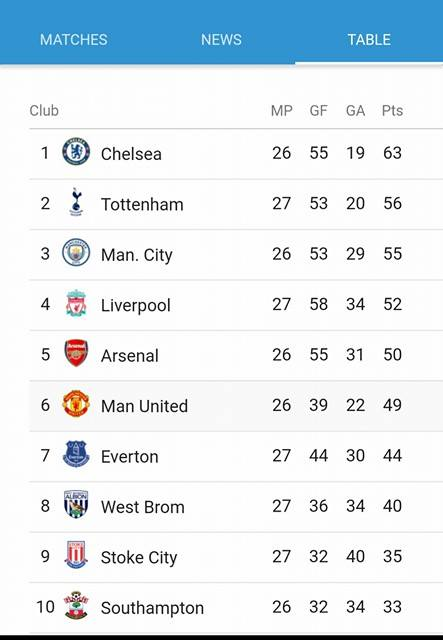Viewport: 443px width, 640px height.
Task: Click the GF column header
Action: click(318, 111)
